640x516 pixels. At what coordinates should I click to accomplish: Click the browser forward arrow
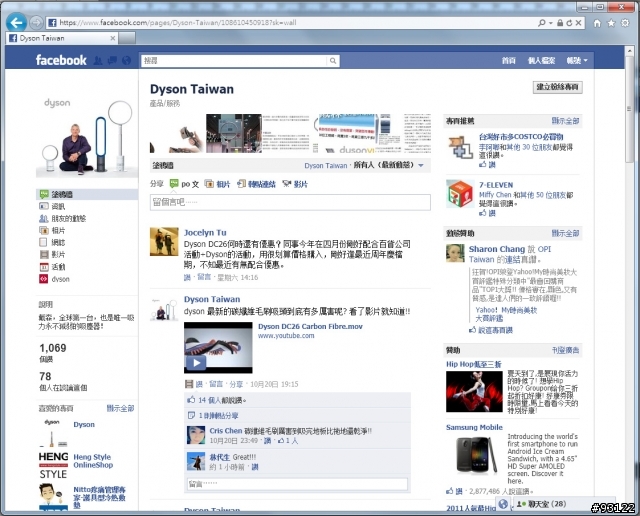[37, 22]
